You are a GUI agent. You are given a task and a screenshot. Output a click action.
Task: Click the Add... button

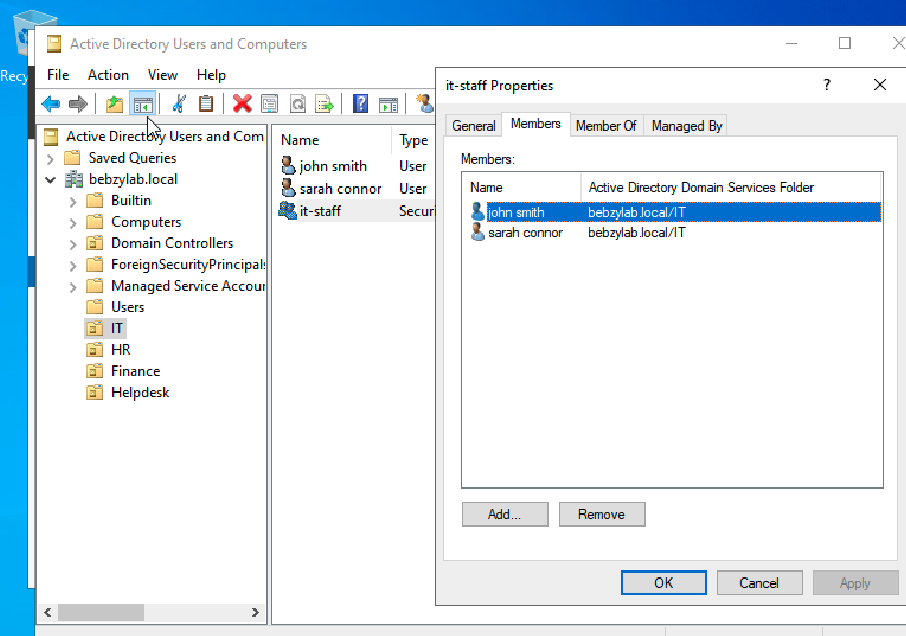(505, 514)
